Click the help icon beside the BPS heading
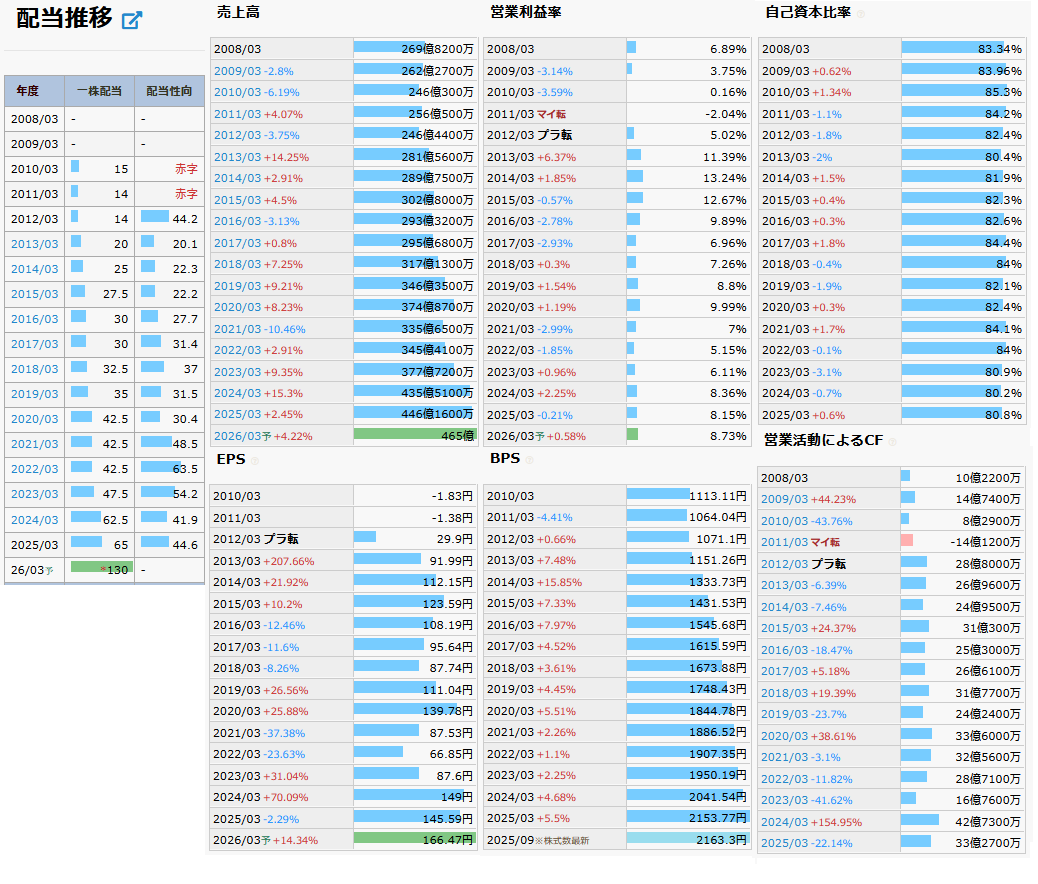Screen dimensions: 1038x884 tap(529, 461)
